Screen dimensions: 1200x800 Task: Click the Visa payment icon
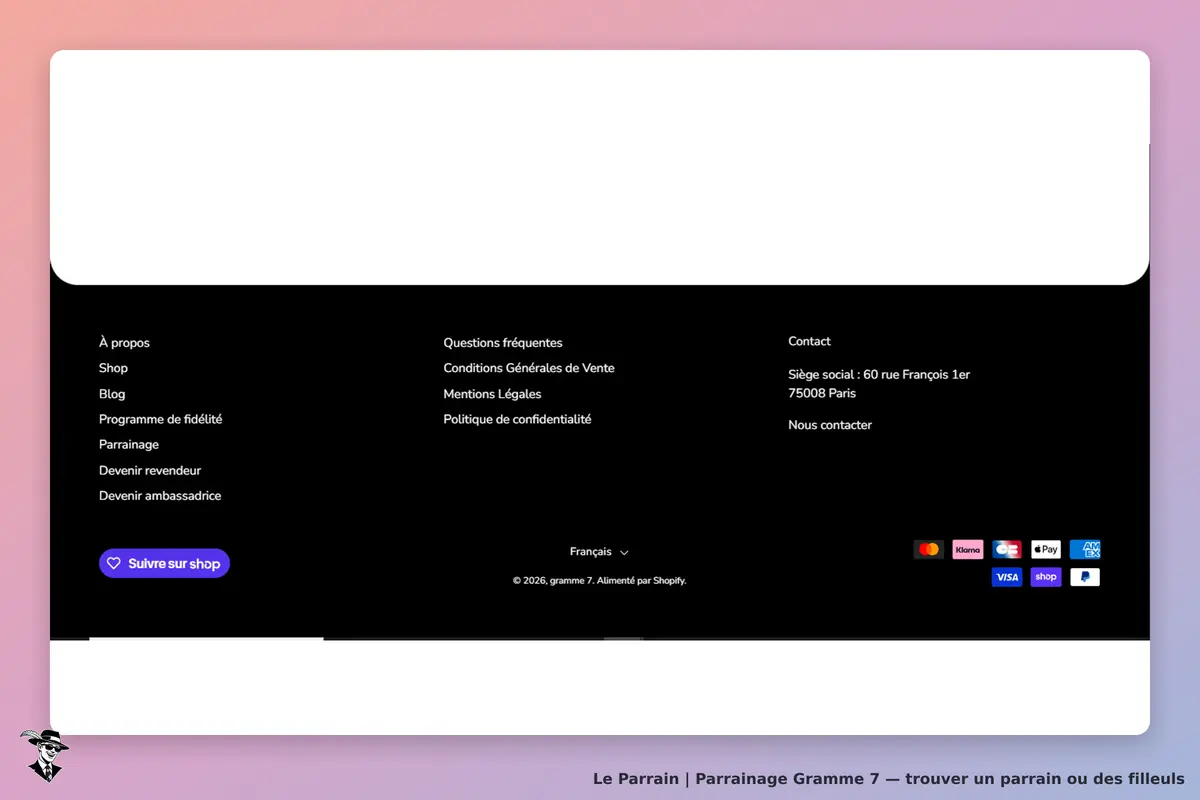(x=1007, y=577)
